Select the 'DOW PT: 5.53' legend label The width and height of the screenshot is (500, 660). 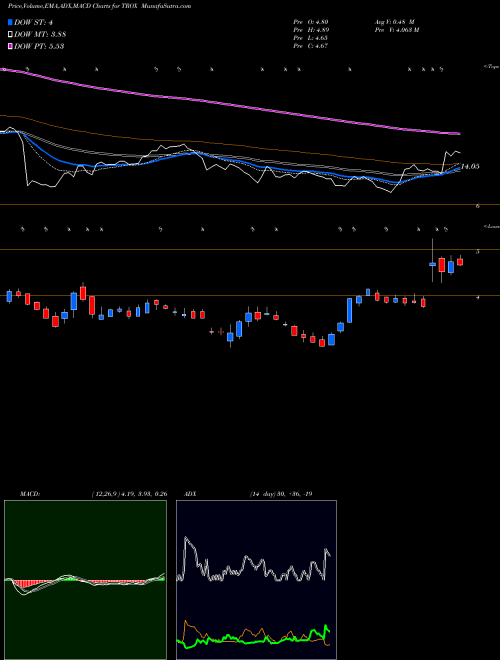pos(39,46)
